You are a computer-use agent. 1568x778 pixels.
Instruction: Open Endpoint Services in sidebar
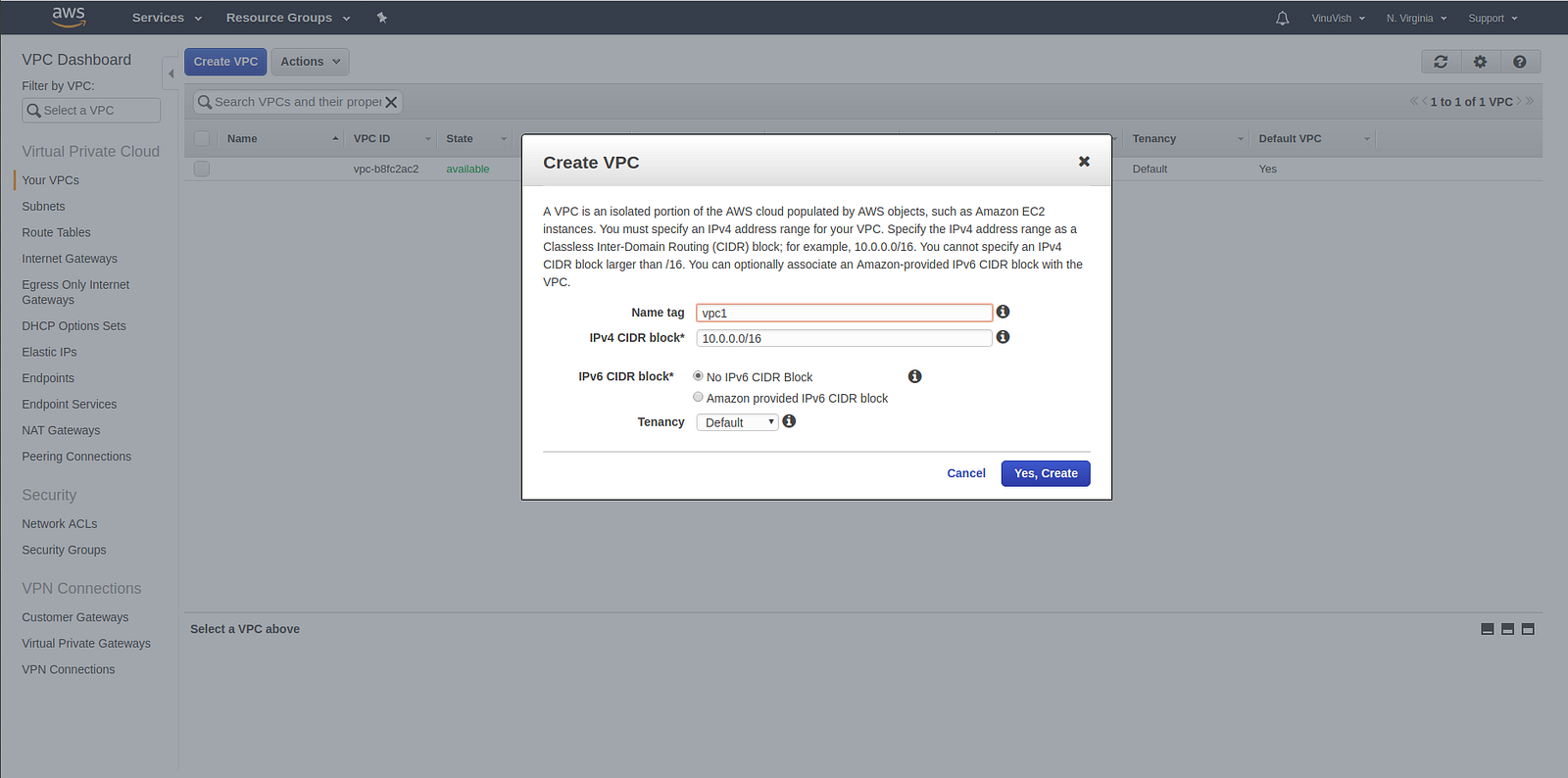[69, 405]
